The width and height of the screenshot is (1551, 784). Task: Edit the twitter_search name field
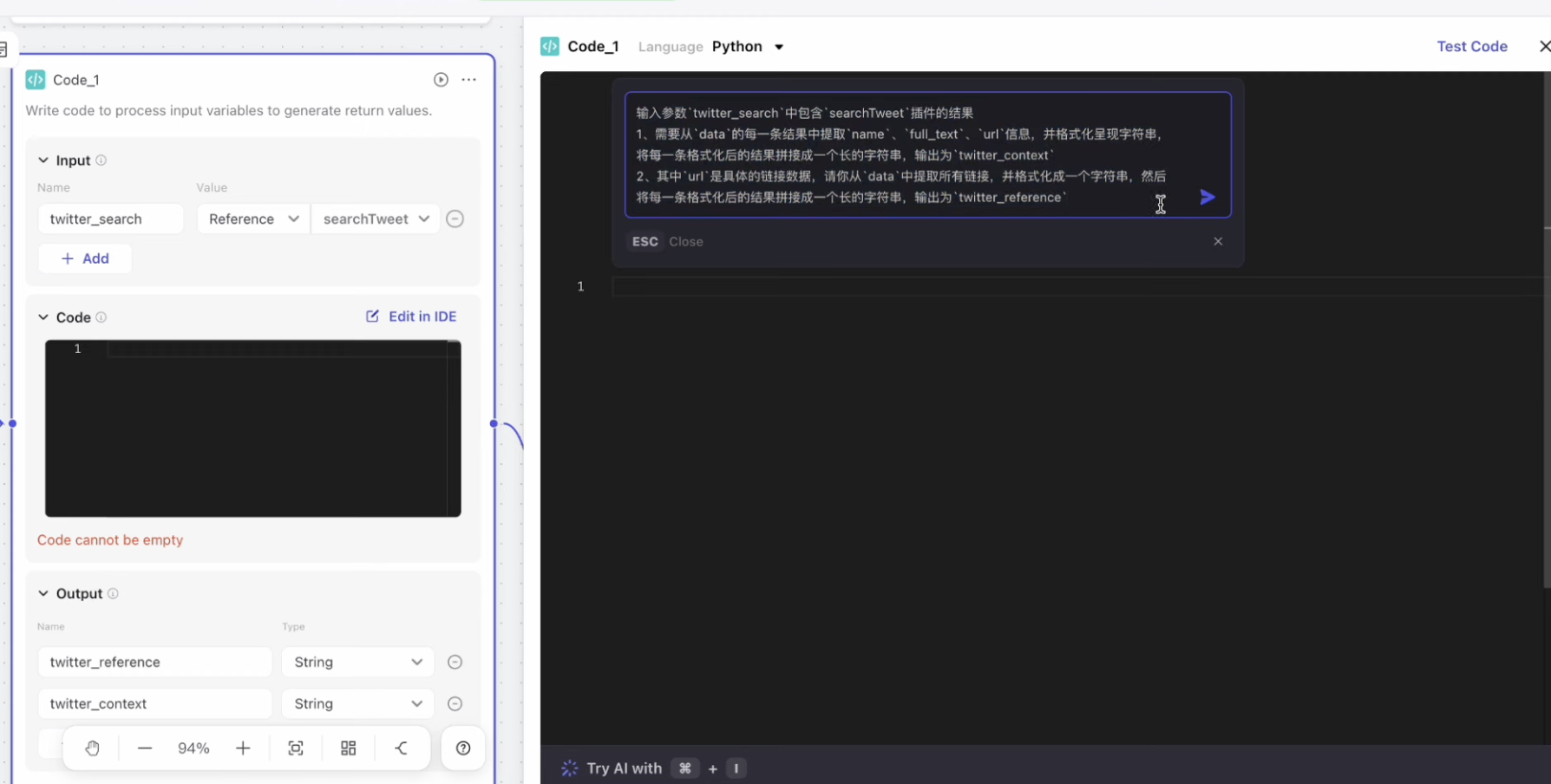click(111, 219)
